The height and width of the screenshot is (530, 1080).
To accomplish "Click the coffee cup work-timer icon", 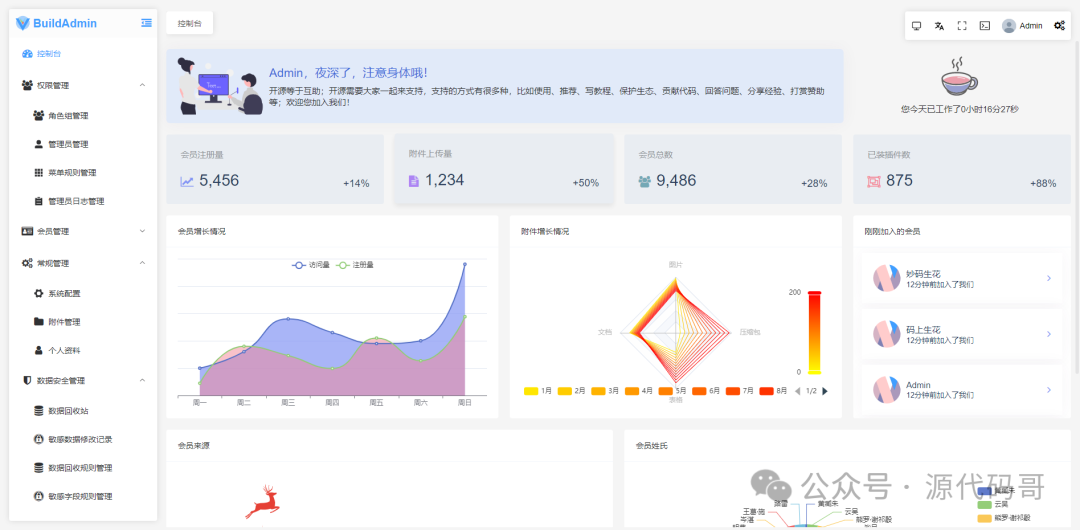I will 959,76.
